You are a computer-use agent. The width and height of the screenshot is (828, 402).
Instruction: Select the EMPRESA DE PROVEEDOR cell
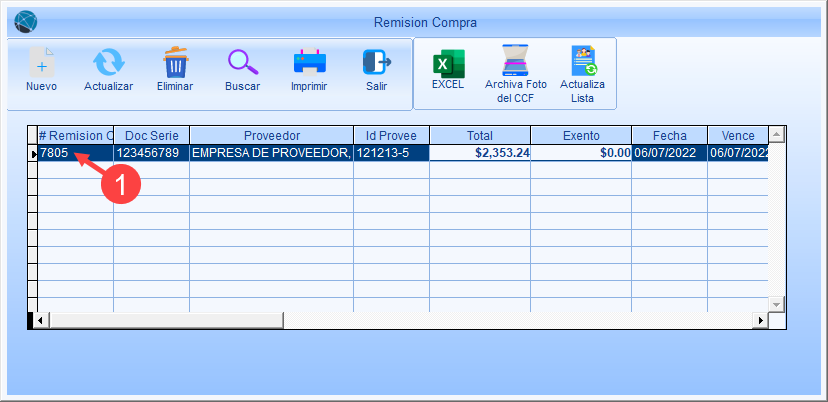point(271,153)
